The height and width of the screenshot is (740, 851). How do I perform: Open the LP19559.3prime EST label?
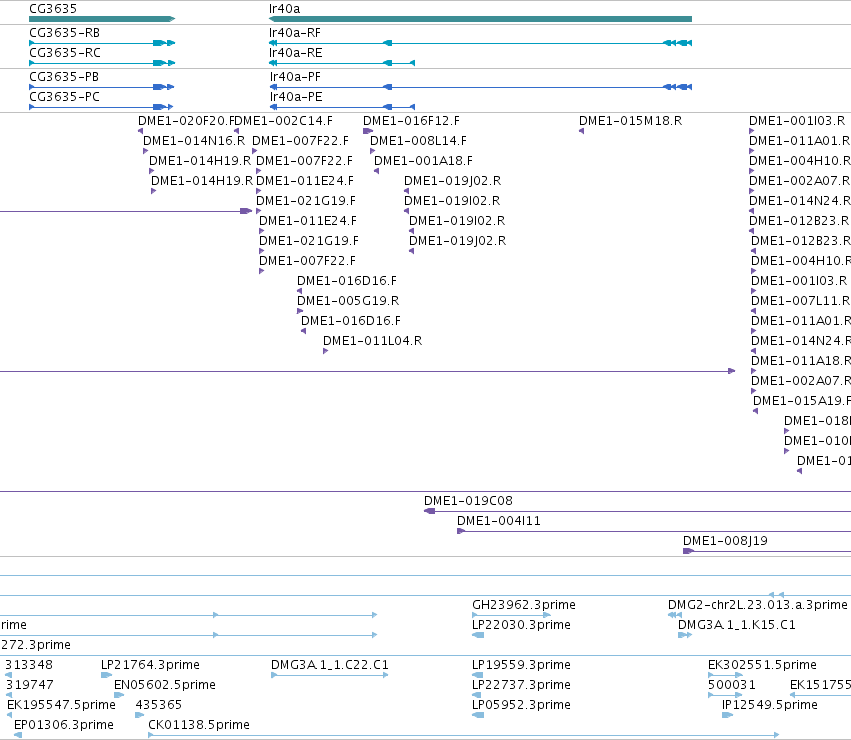click(x=521, y=665)
